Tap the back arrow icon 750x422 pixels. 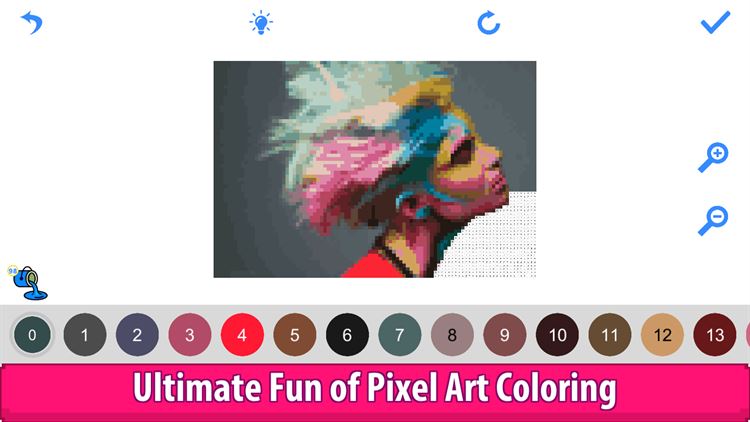pos(32,23)
